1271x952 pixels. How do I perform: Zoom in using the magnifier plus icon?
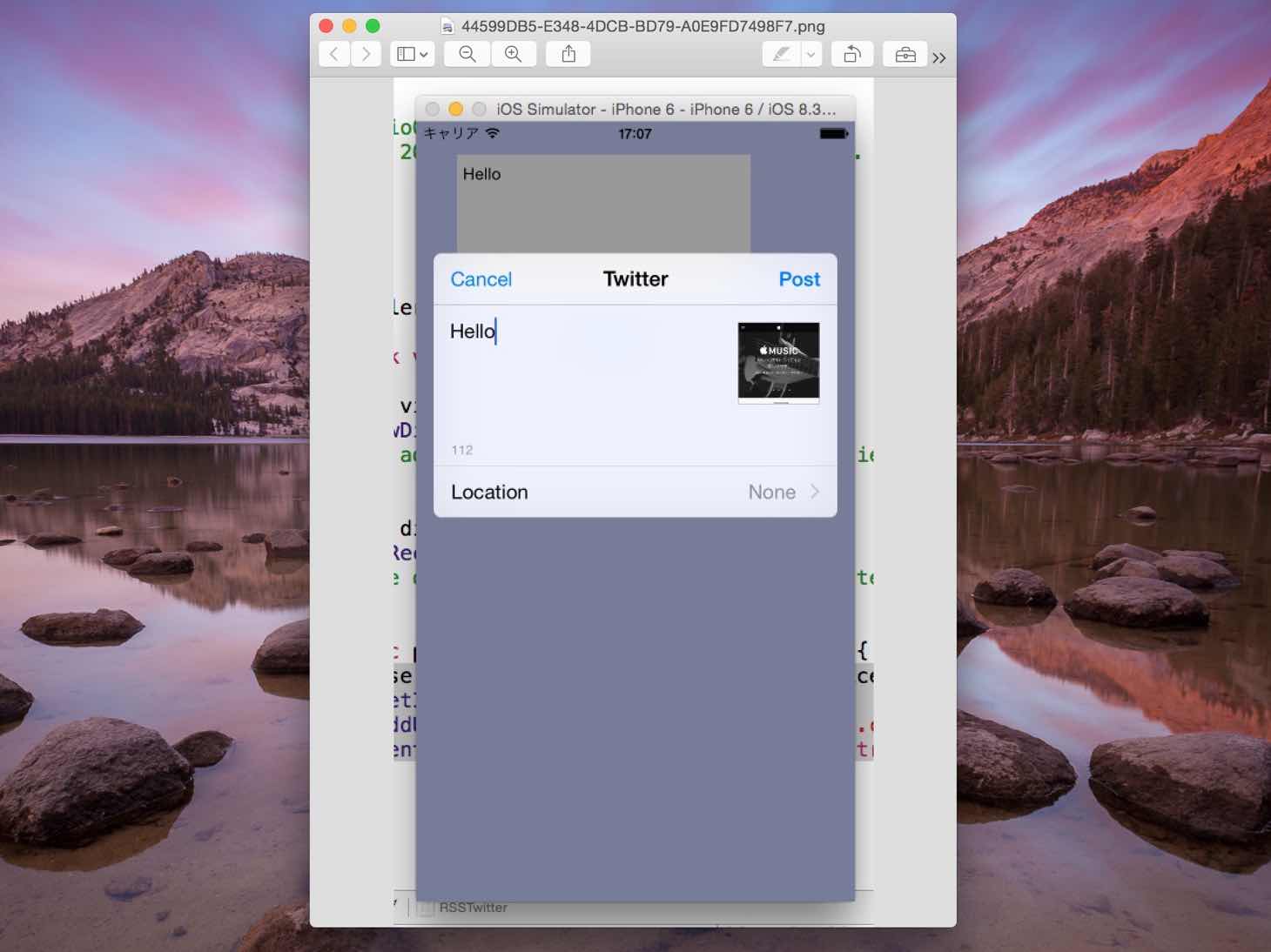pyautogui.click(x=514, y=54)
